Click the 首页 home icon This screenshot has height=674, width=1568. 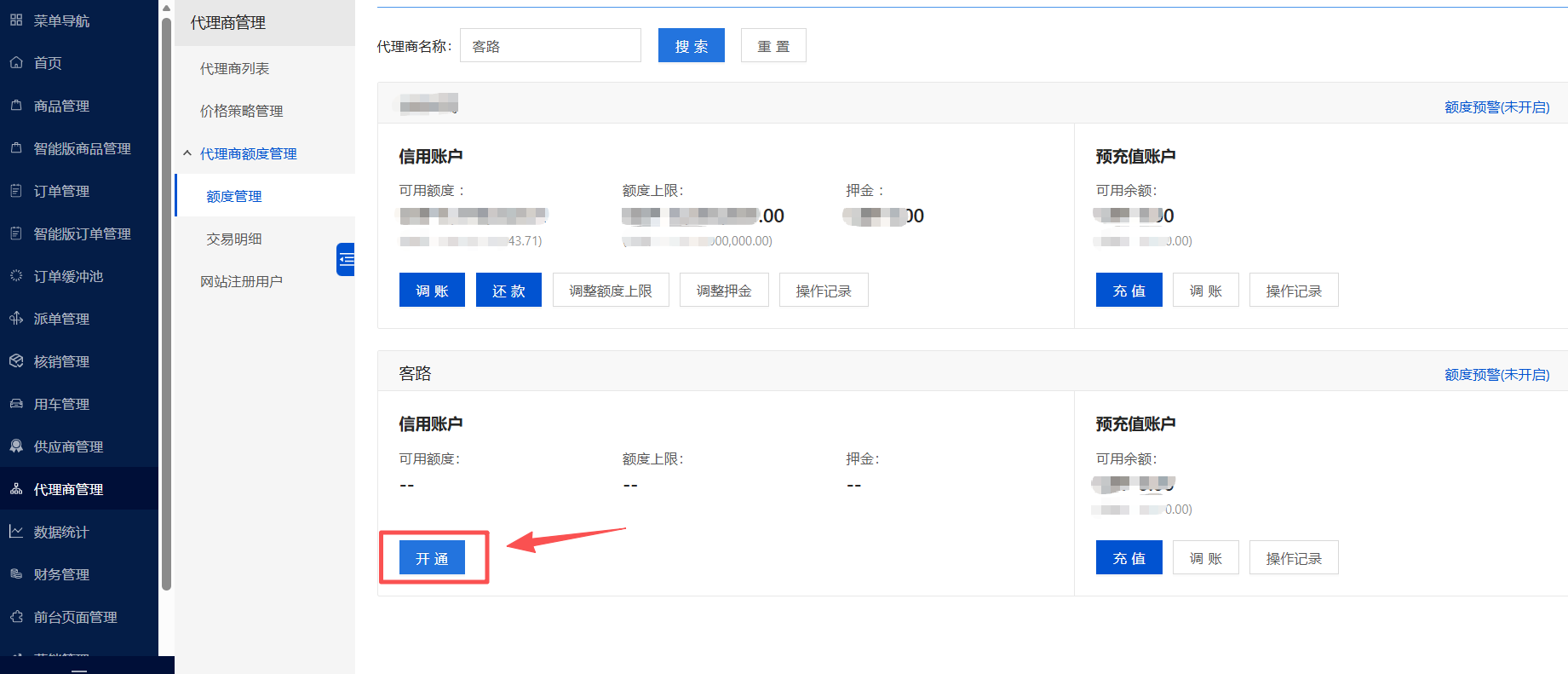click(x=16, y=62)
